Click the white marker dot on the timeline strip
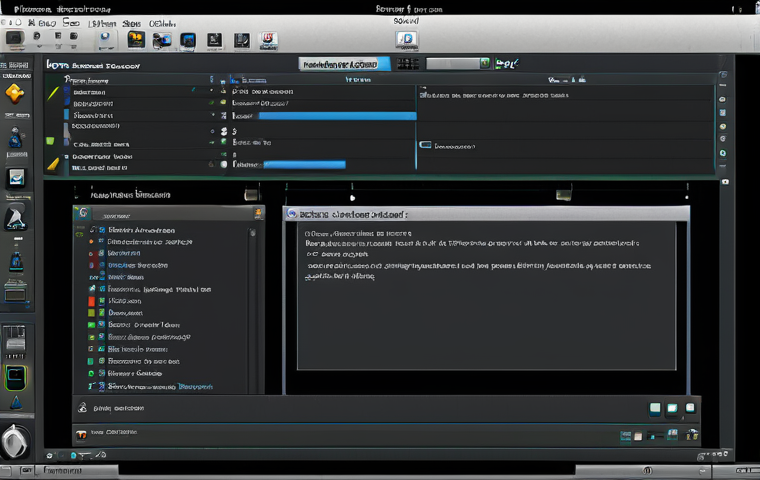This screenshot has width=760, height=480. [352, 197]
